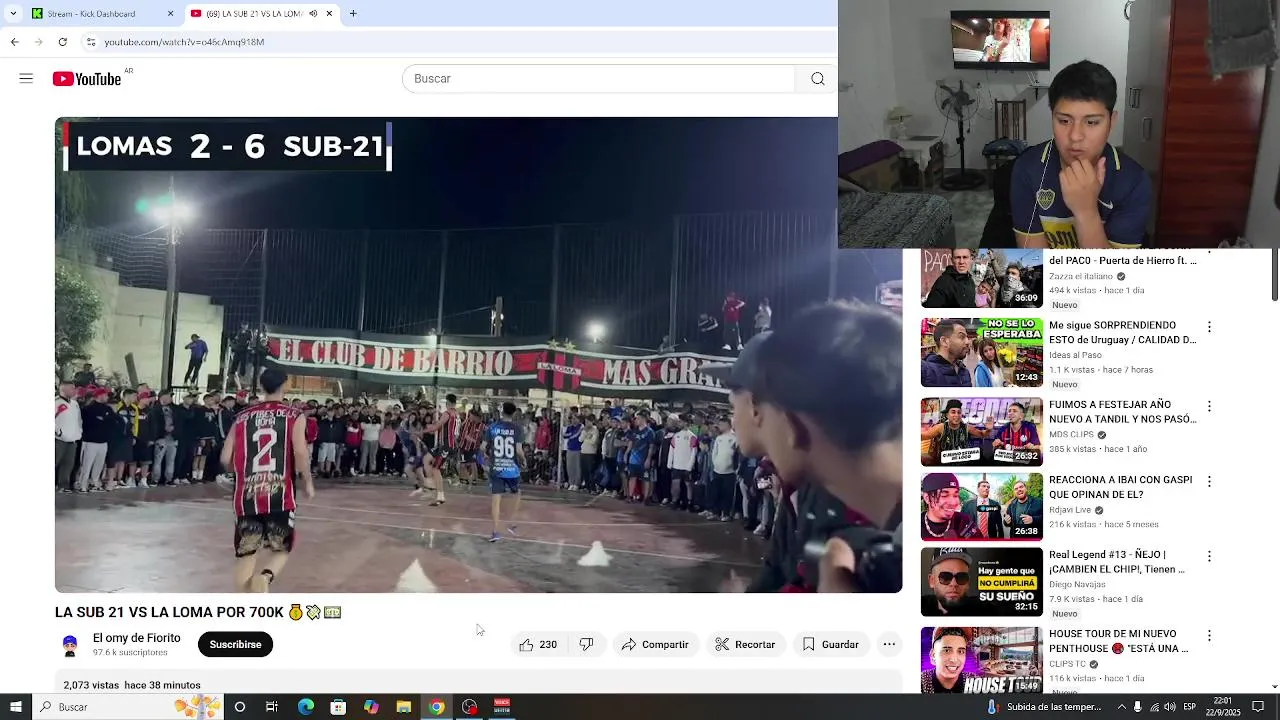Viewport: 1280px width, 720px height.
Task: Click video title LA SUB 21 VS LA LOMA
Action: (198, 612)
